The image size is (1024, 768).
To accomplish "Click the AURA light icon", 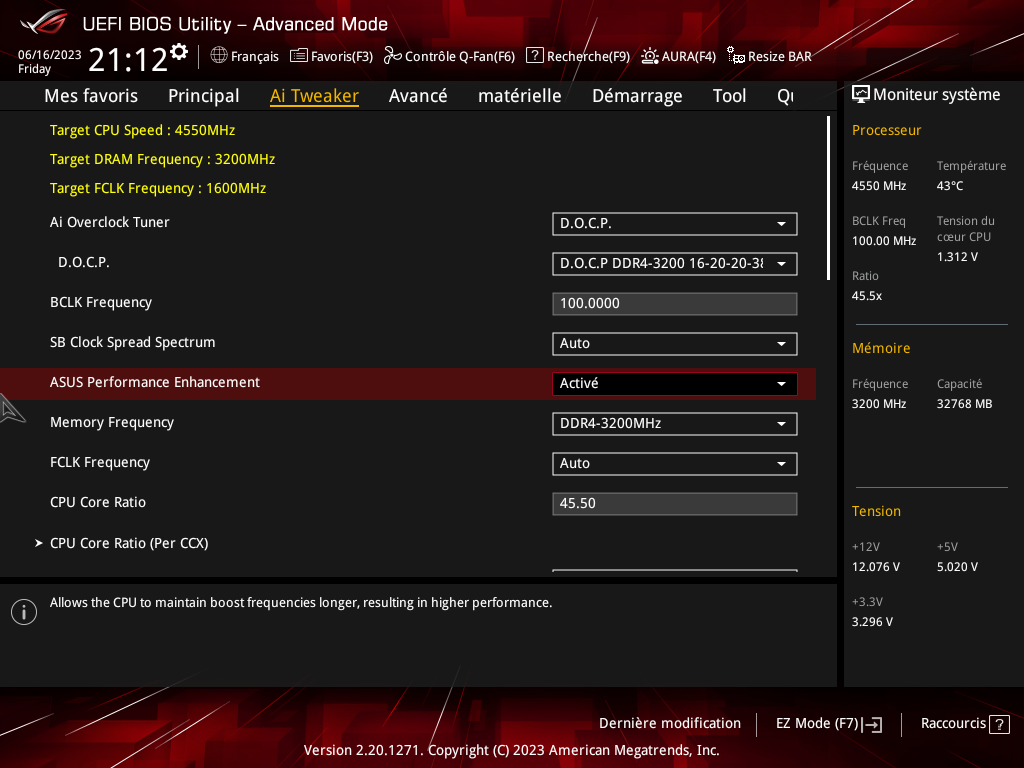I will click(650, 56).
